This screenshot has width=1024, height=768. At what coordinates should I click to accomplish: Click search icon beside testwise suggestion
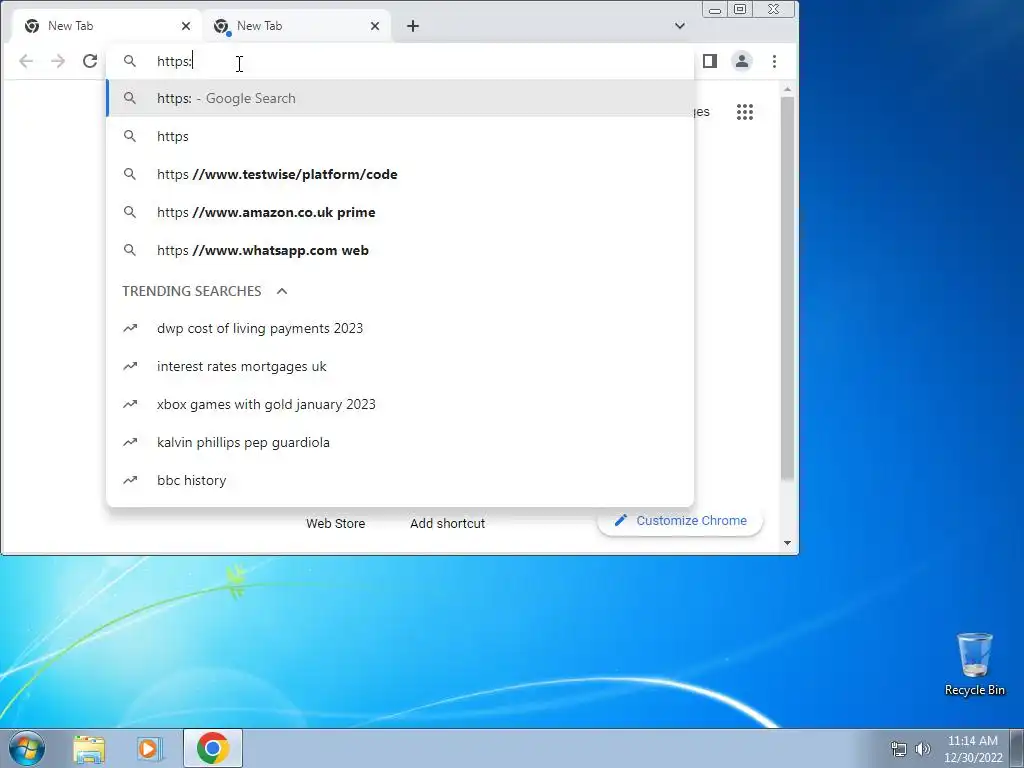tap(130, 174)
